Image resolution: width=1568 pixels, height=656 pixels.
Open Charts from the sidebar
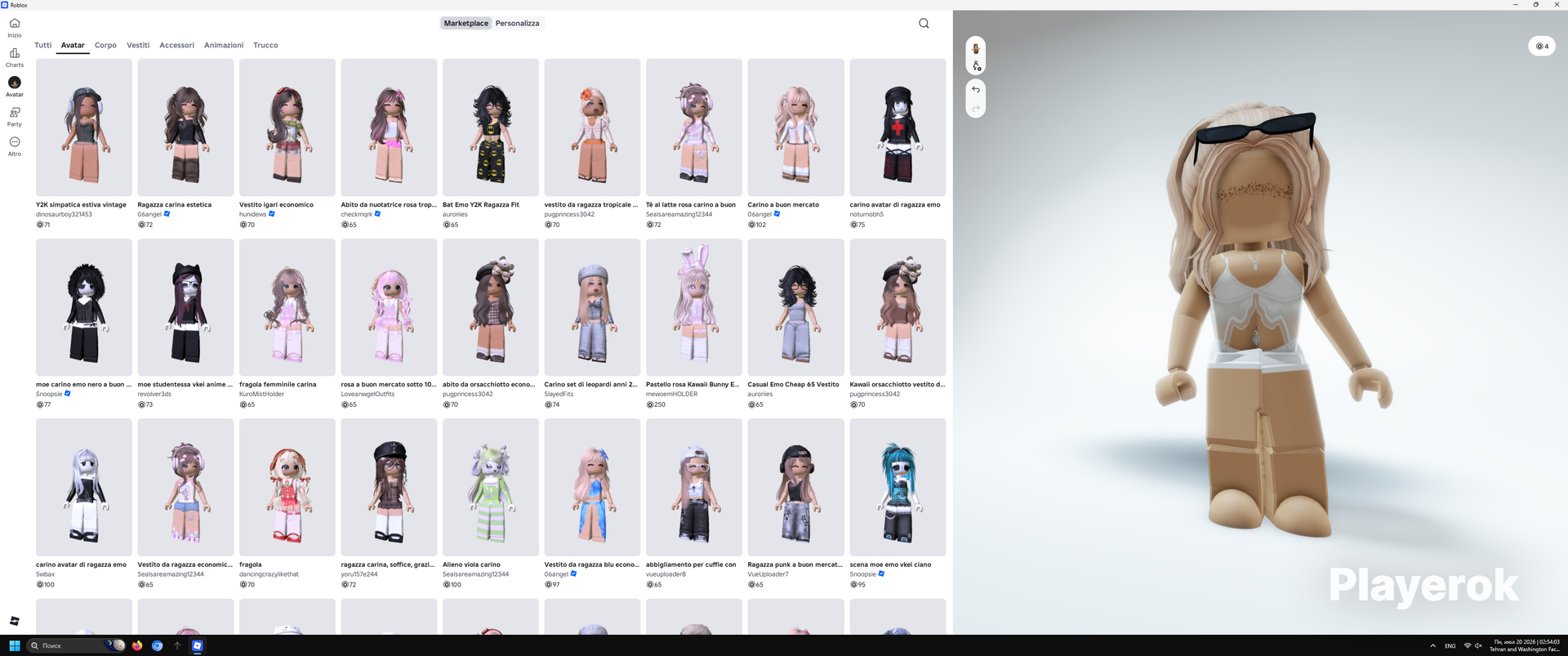[15, 57]
